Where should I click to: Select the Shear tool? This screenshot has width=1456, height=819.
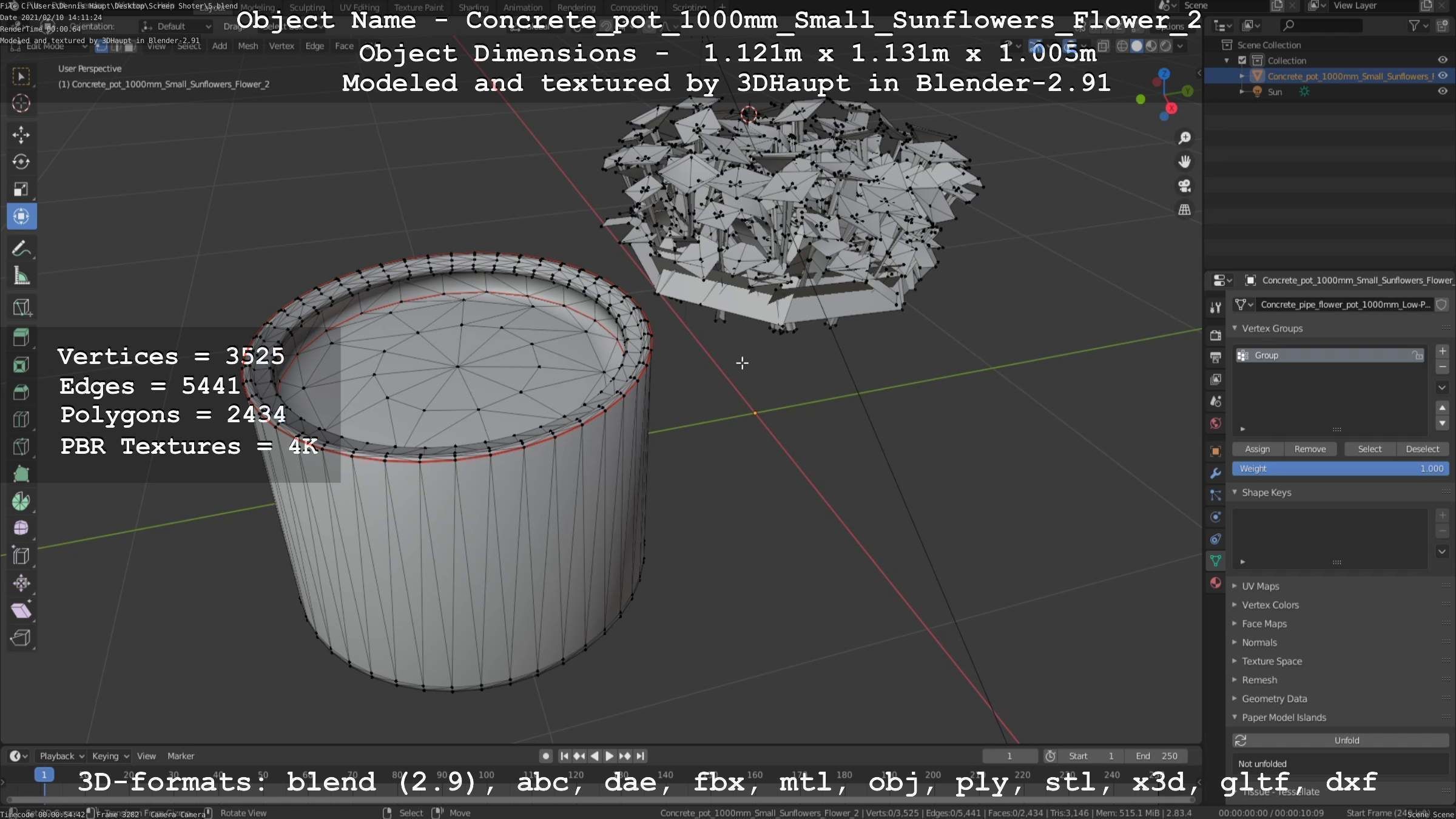21,610
